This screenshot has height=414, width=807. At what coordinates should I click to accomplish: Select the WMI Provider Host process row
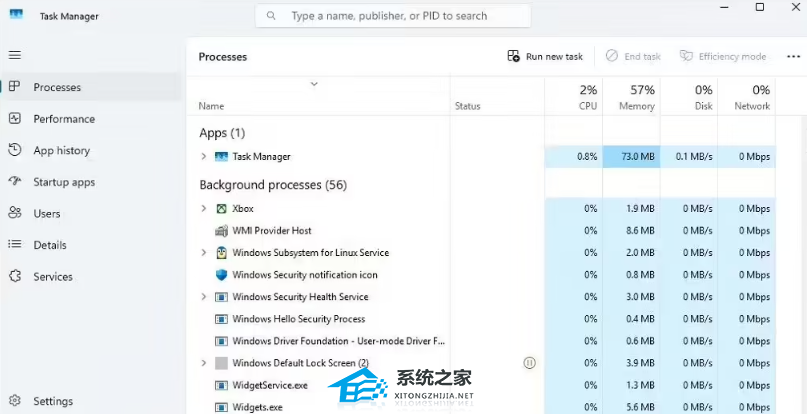point(481,231)
